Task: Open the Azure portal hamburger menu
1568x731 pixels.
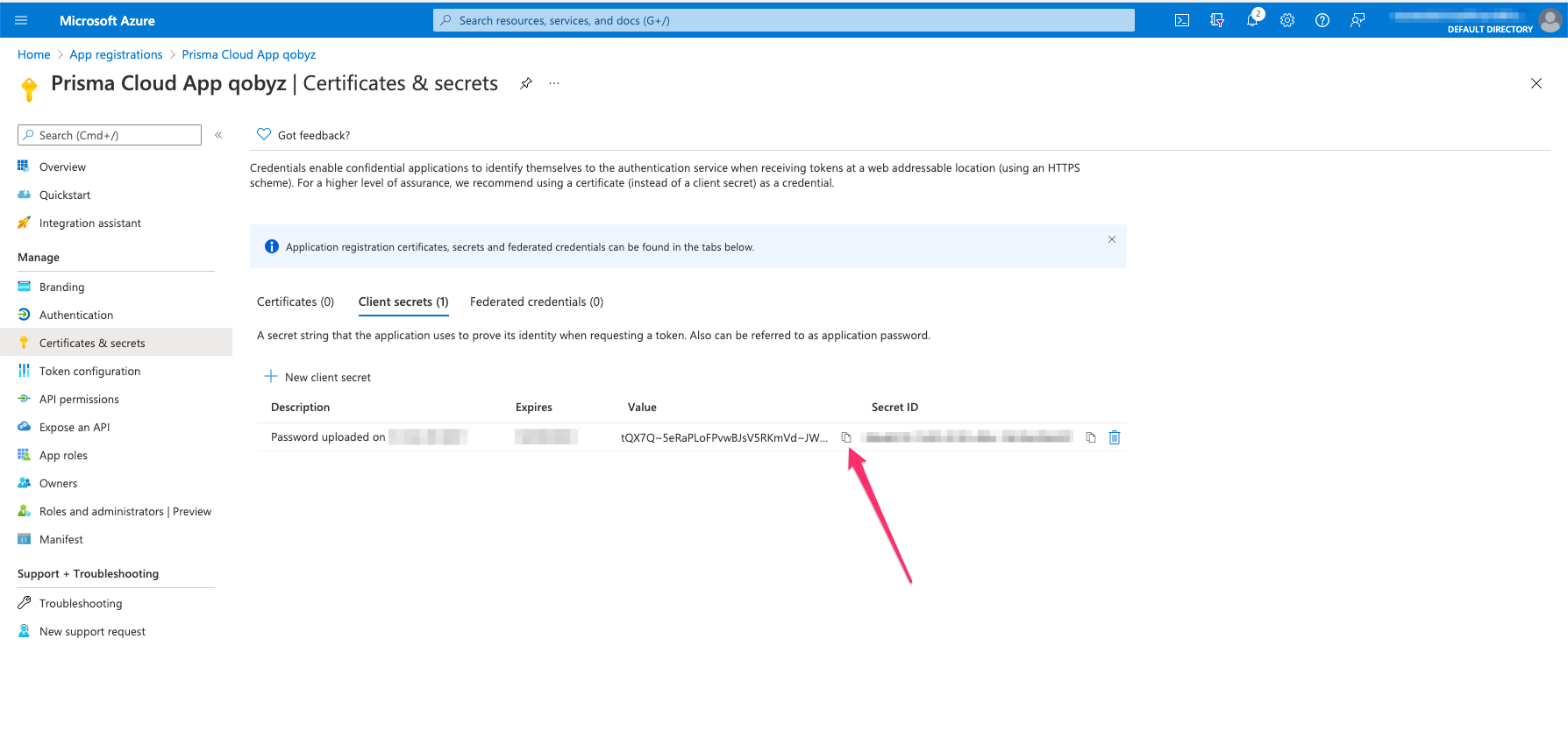Action: click(x=22, y=20)
